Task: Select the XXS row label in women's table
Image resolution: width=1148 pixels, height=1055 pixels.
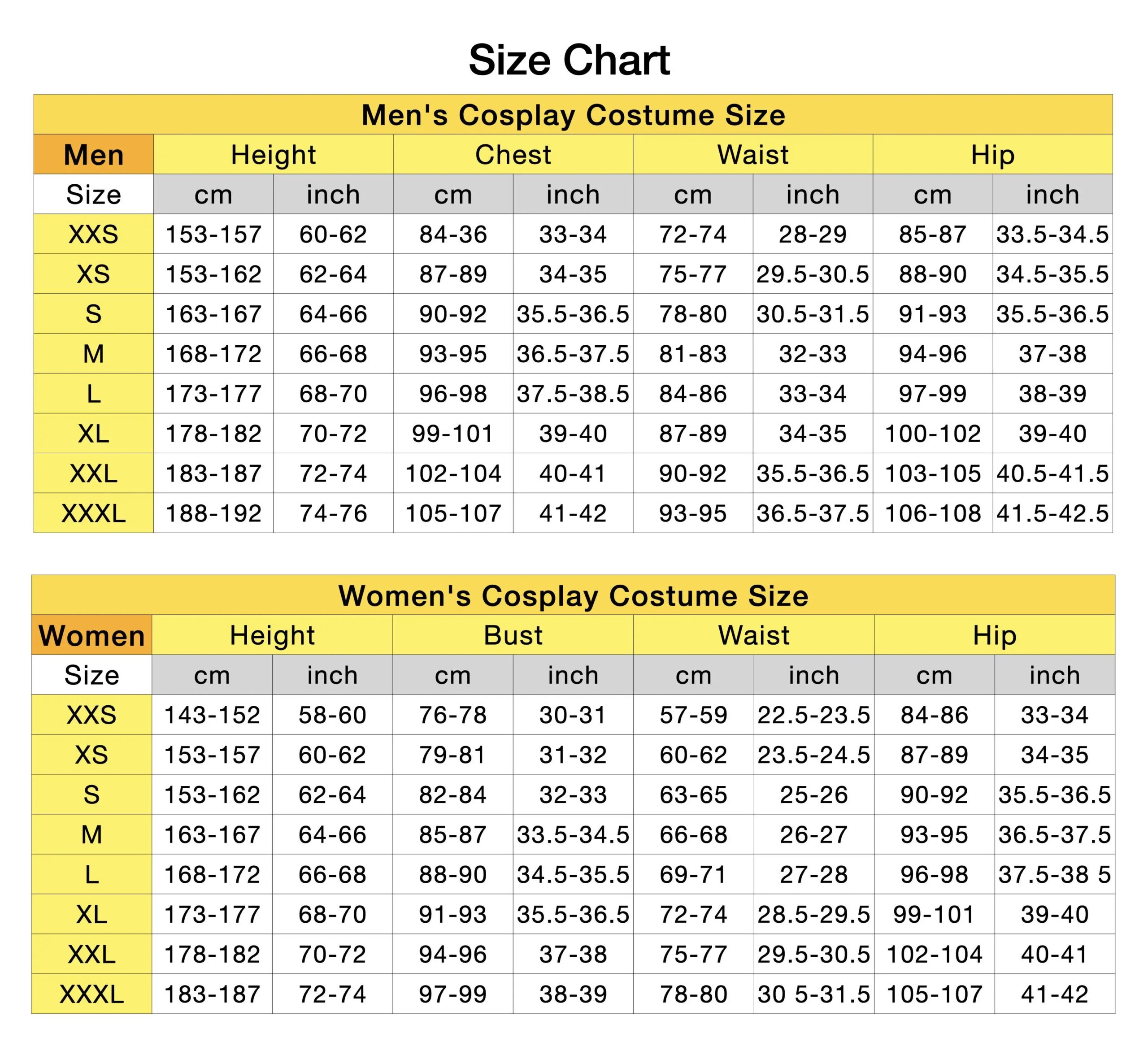Action: (x=92, y=715)
